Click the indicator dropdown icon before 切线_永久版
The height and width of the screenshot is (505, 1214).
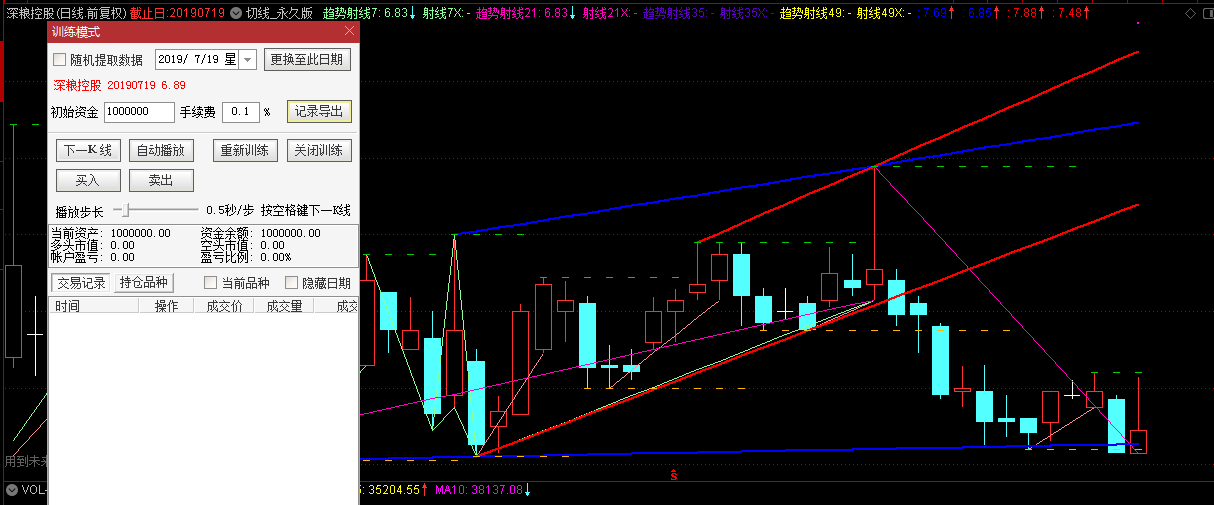(235, 14)
